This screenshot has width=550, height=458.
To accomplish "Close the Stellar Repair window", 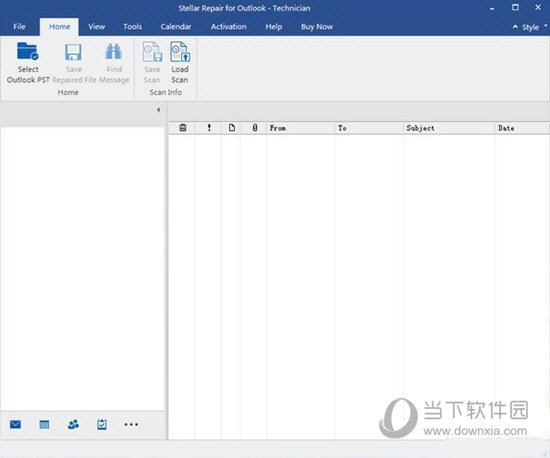I will [x=538, y=7].
